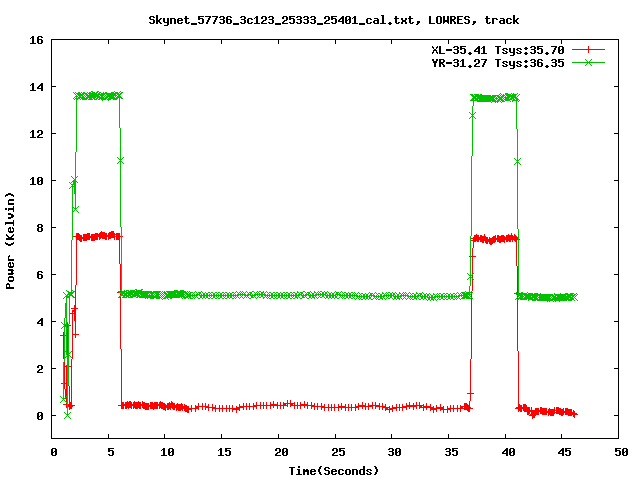Click the y-axis tick label 16
The image size is (640, 480).
pos(36,40)
